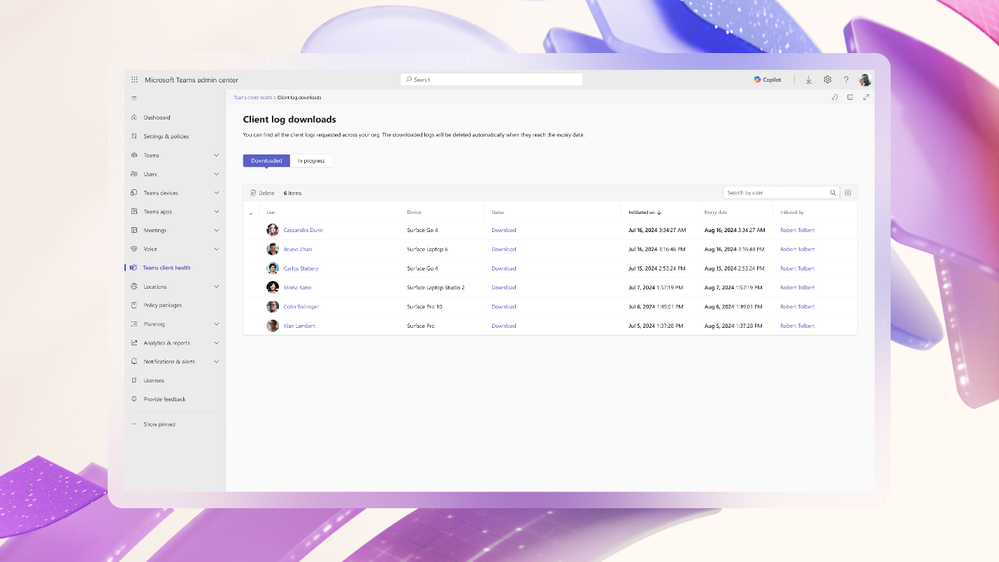Sort by Initiated on column
This screenshot has width=999, height=562.
pyautogui.click(x=645, y=212)
